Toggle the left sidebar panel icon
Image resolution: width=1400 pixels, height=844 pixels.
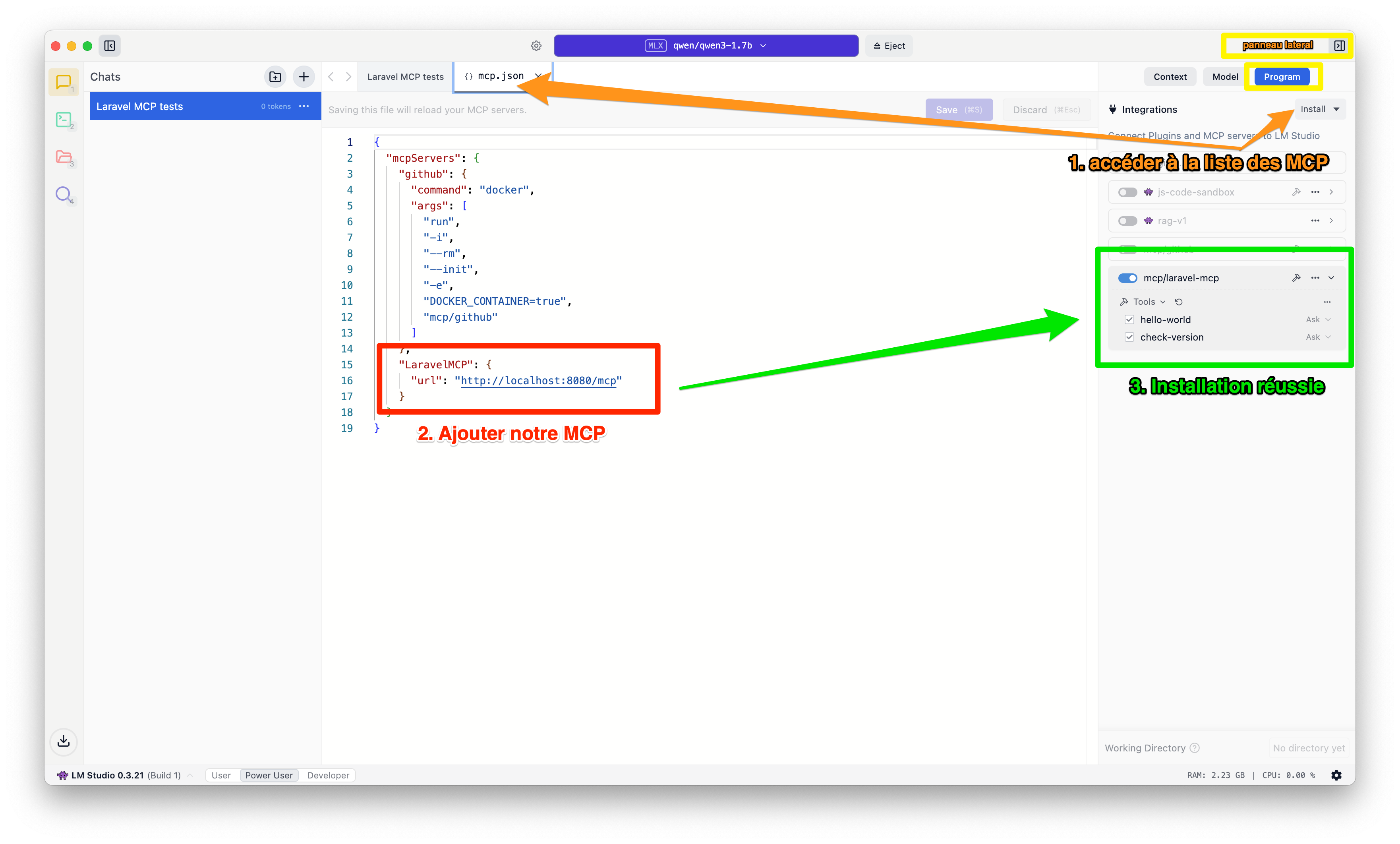pos(110,45)
